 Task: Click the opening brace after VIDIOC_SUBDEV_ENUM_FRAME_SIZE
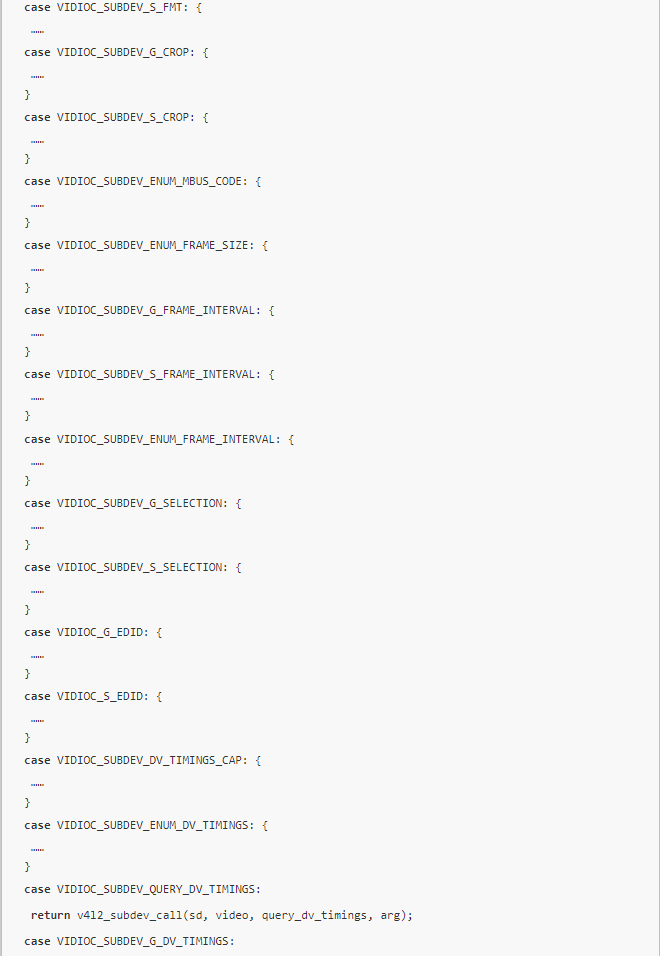(x=264, y=245)
